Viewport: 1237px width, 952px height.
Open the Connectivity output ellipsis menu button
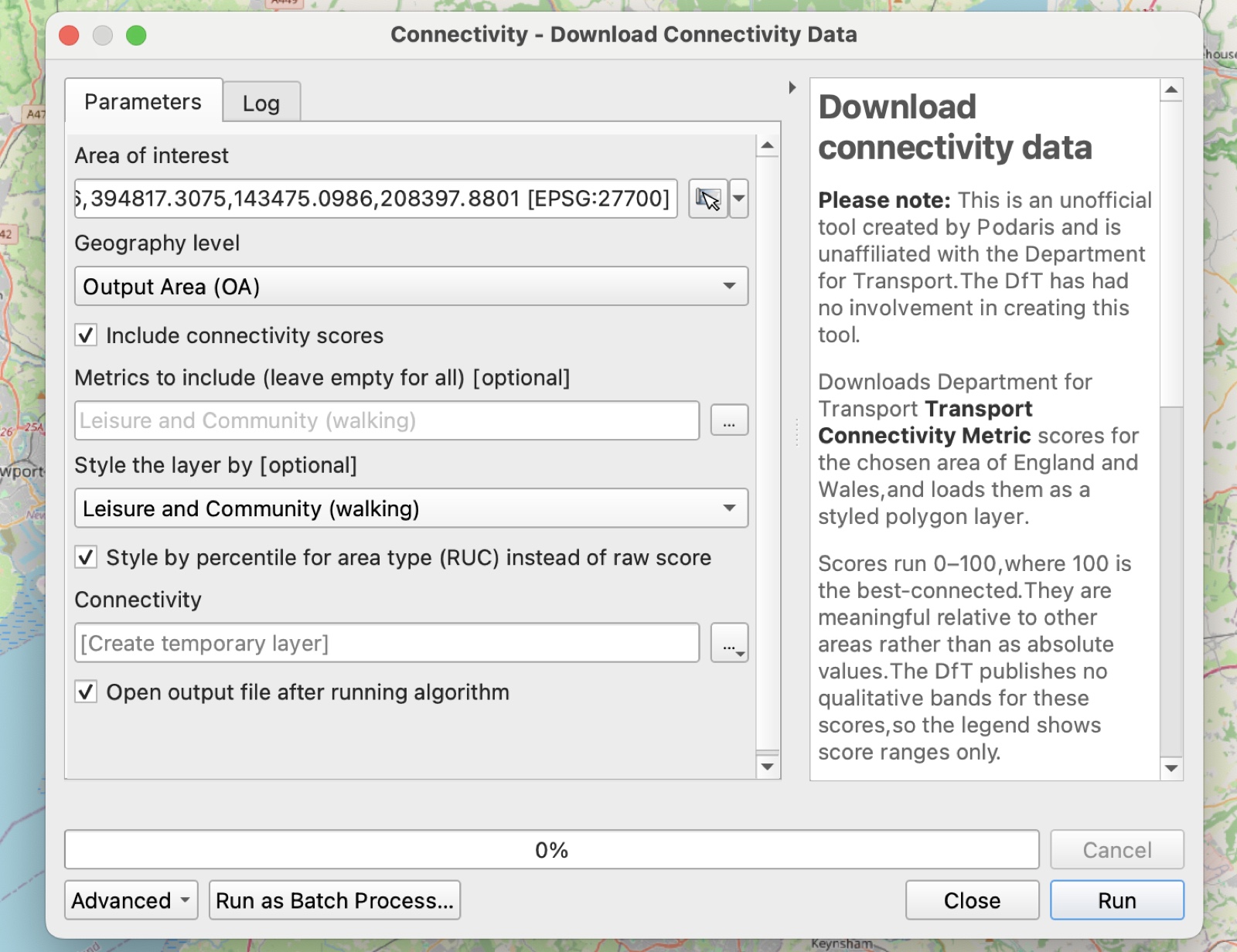click(x=729, y=643)
